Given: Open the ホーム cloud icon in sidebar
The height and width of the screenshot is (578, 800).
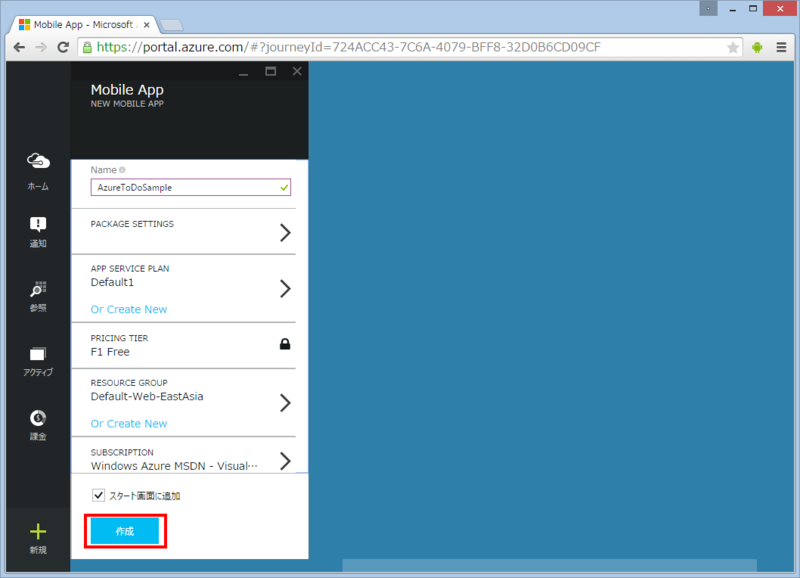Looking at the screenshot, I should (38, 161).
